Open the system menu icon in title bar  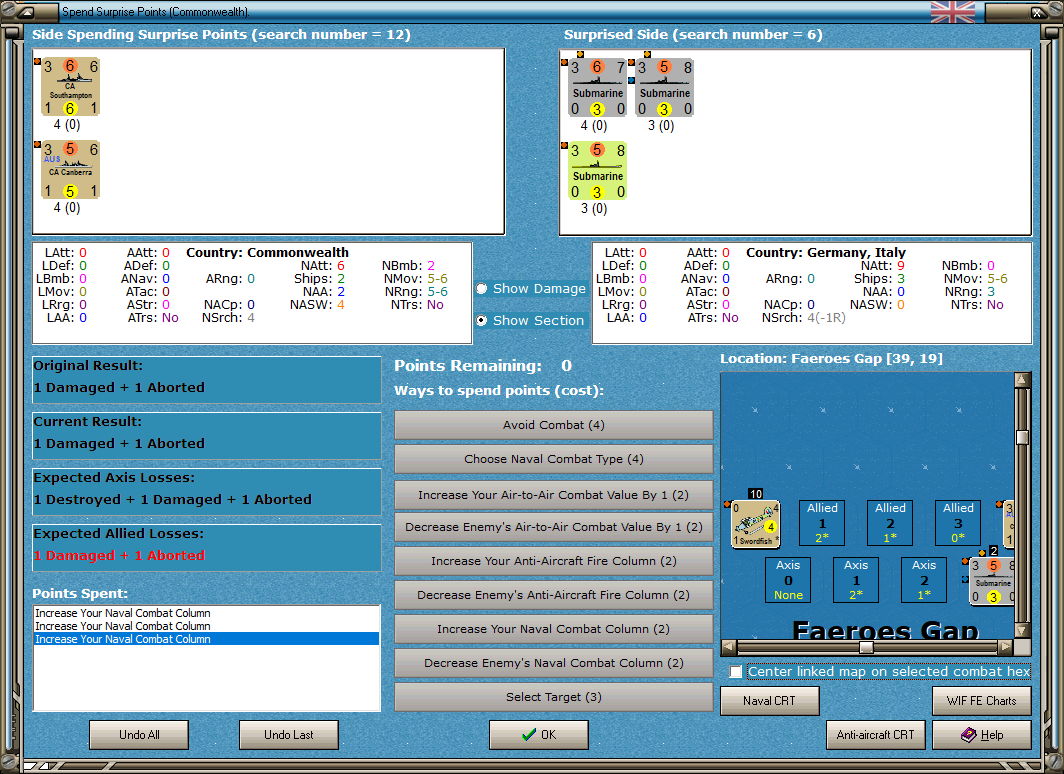click(27, 12)
